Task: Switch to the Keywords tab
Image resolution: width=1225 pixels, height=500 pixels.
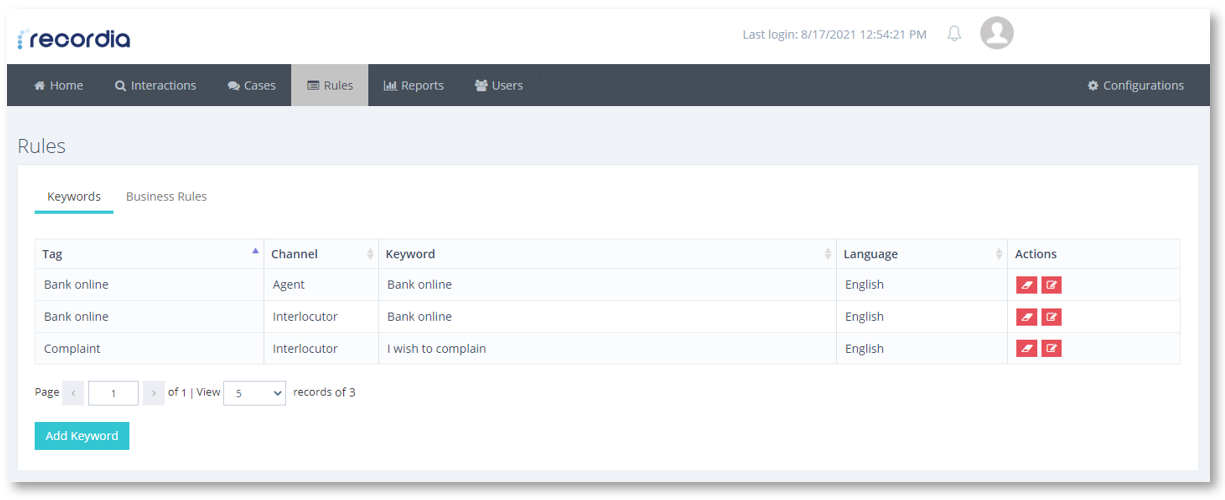Action: tap(74, 197)
